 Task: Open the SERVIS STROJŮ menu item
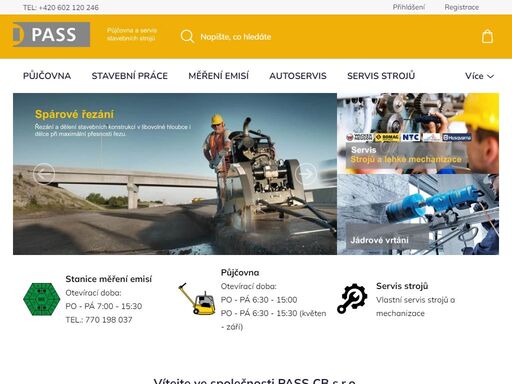click(x=381, y=76)
